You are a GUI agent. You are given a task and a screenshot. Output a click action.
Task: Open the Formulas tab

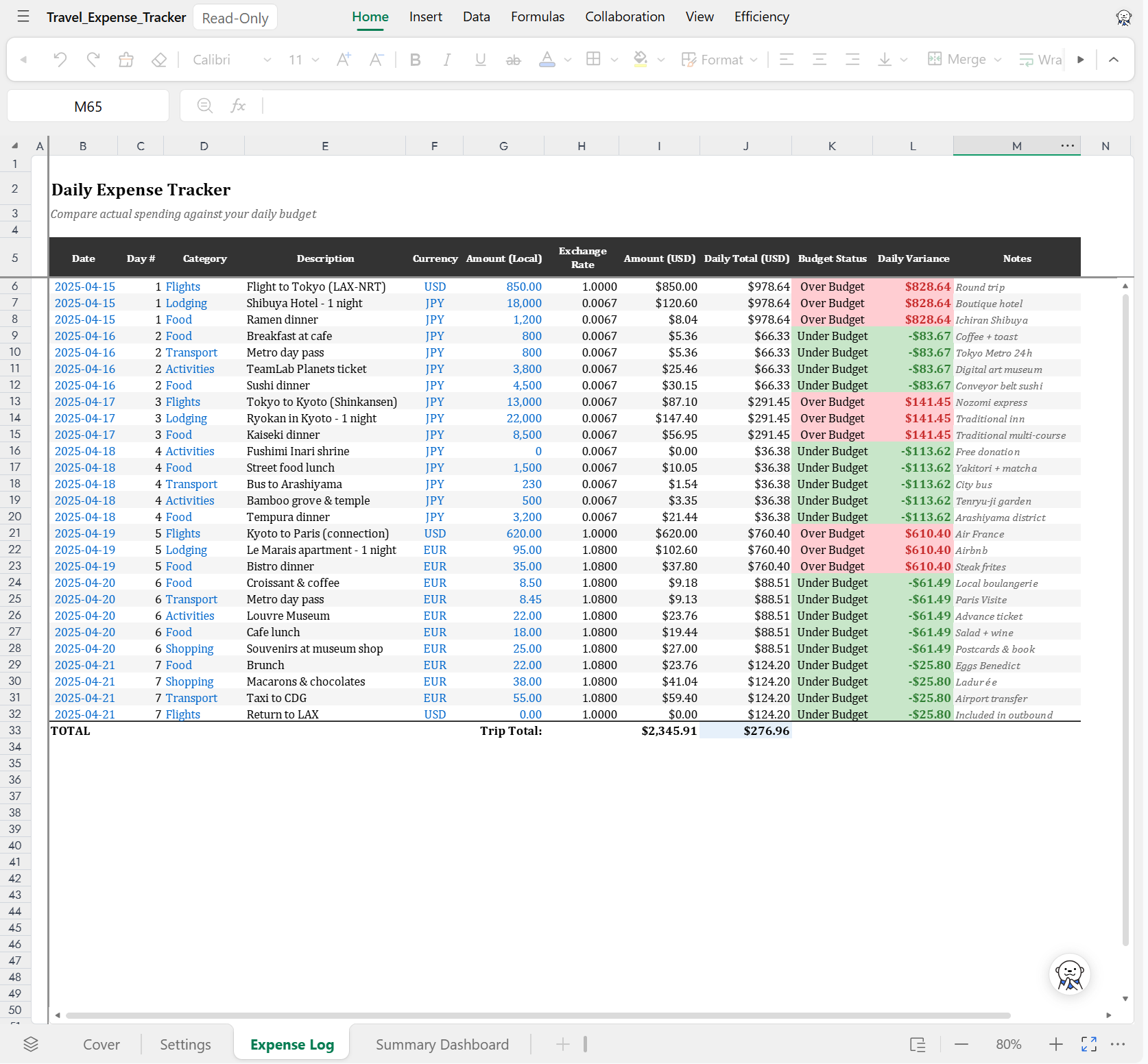tap(538, 16)
